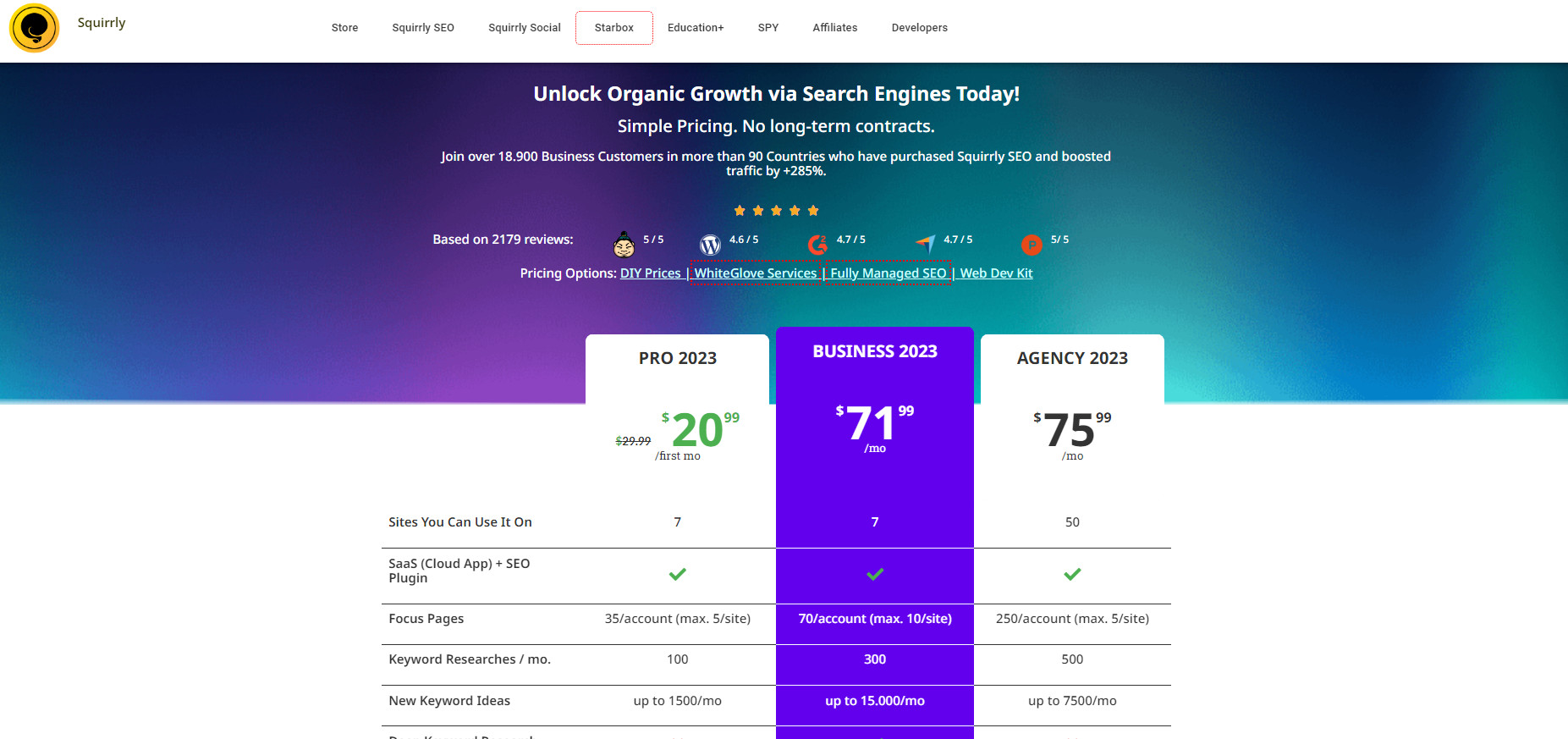The width and height of the screenshot is (1568, 739).
Task: Click the AGENCY $75.99 price
Action: [x=1072, y=429]
